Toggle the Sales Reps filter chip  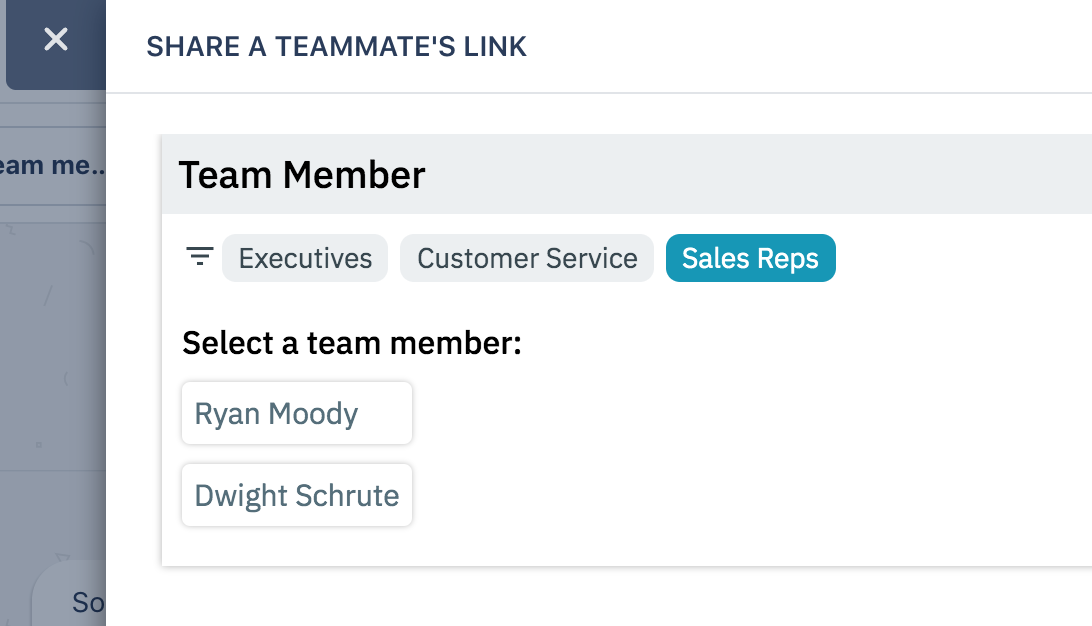click(x=750, y=259)
